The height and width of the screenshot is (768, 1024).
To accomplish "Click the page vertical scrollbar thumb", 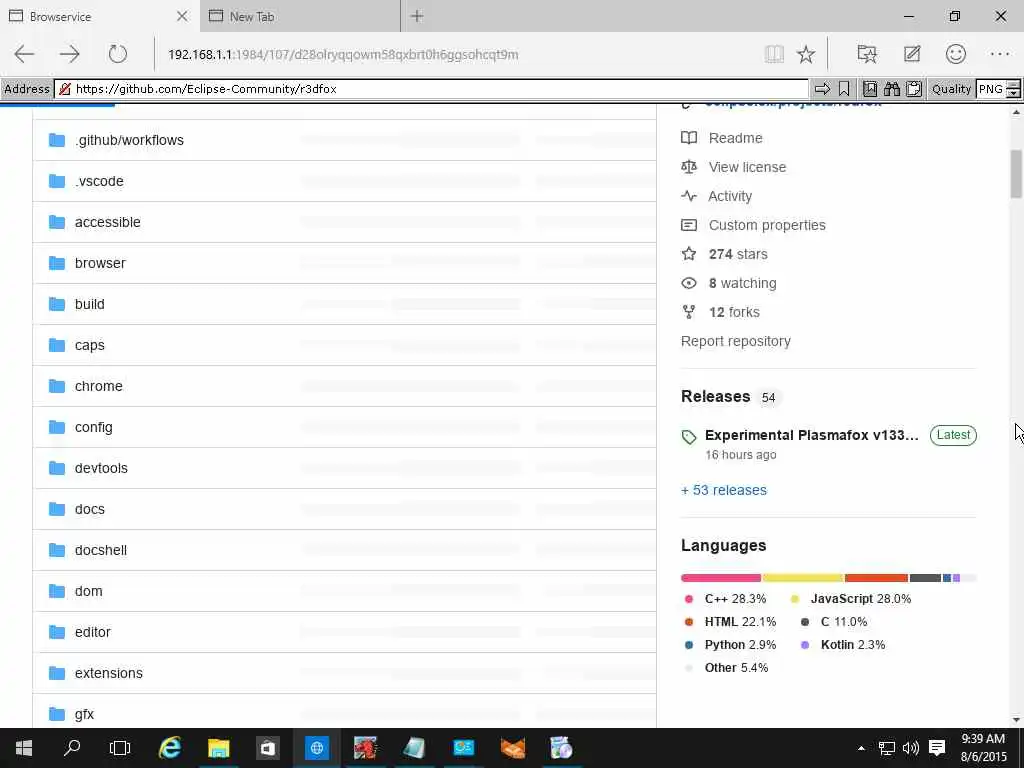I will pyautogui.click(x=1016, y=173).
